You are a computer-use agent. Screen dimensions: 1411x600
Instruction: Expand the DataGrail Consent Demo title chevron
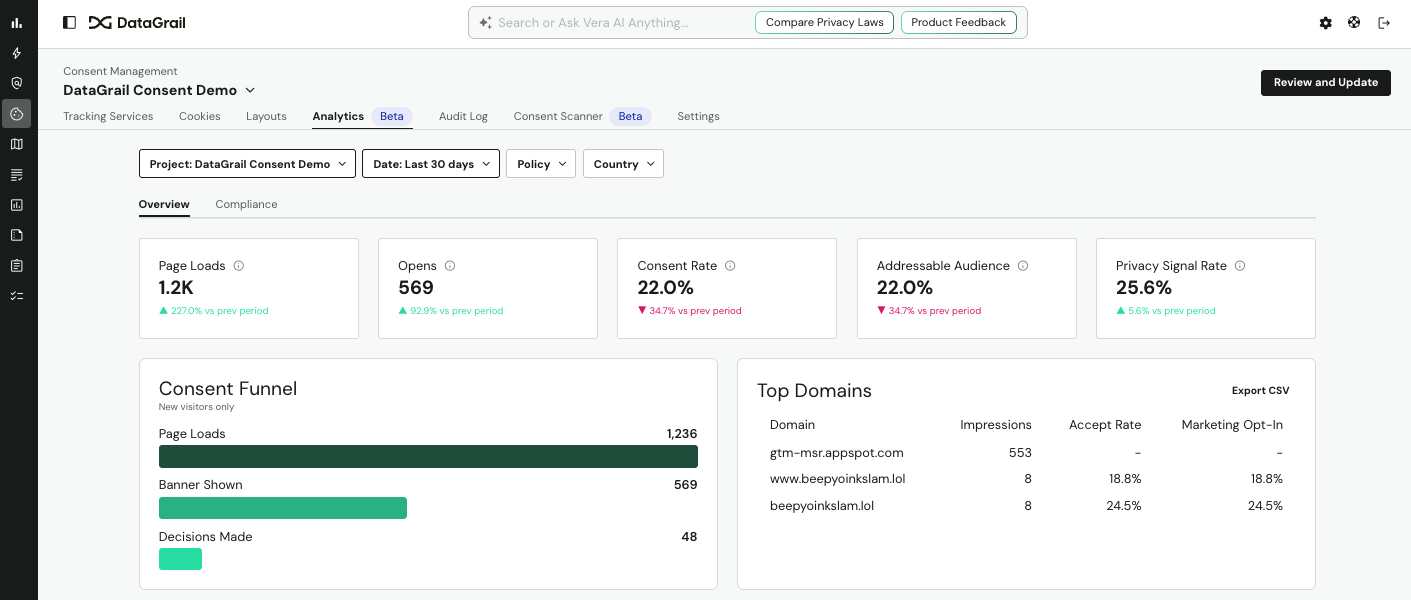pos(250,90)
